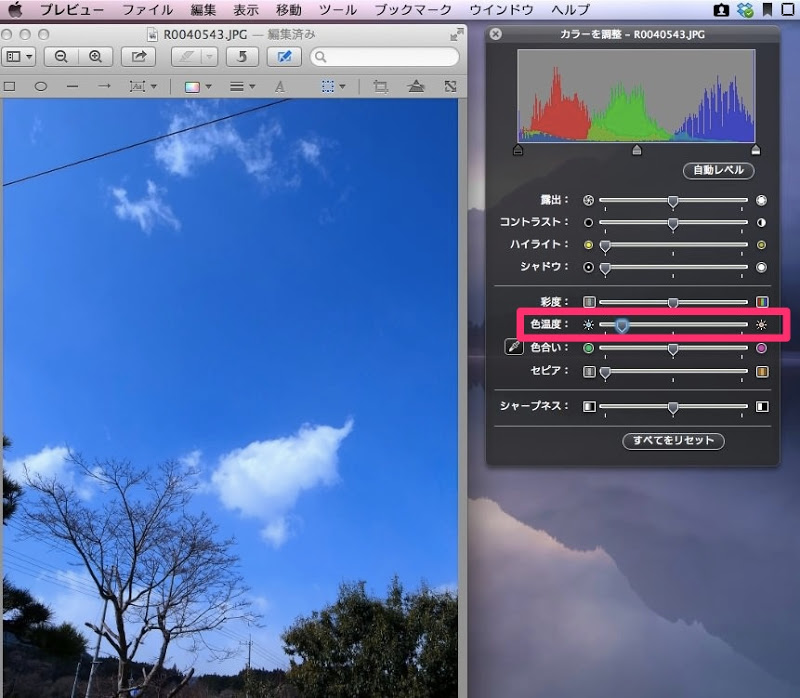
Task: Open the プレビュー application menu
Action: pos(72,10)
